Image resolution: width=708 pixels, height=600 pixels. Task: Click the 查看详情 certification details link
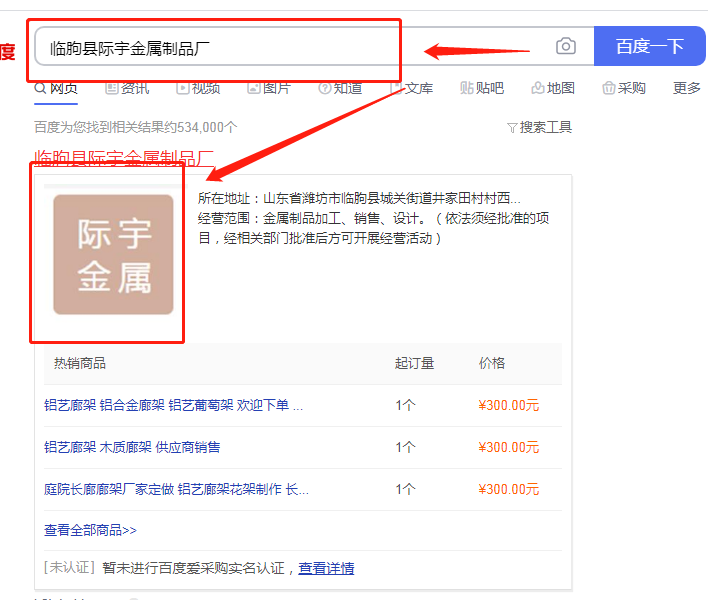point(326,568)
